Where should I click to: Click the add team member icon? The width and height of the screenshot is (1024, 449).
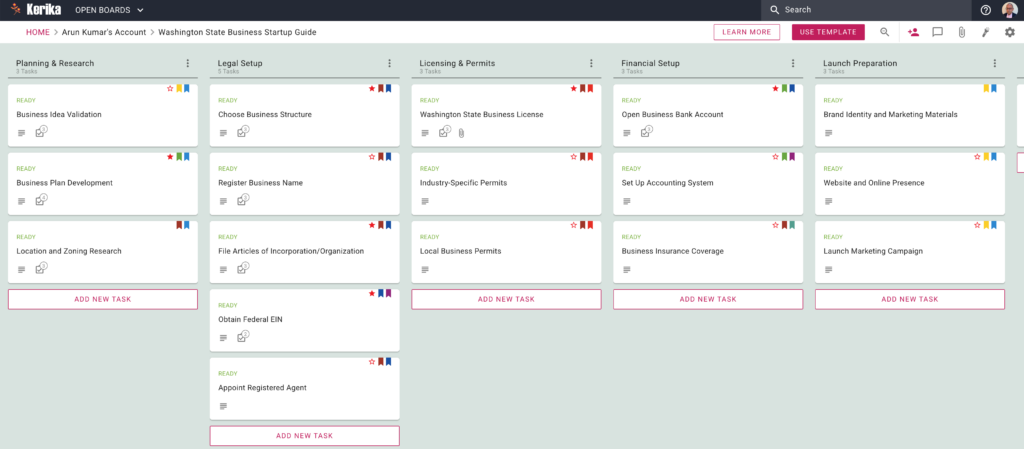(x=913, y=32)
